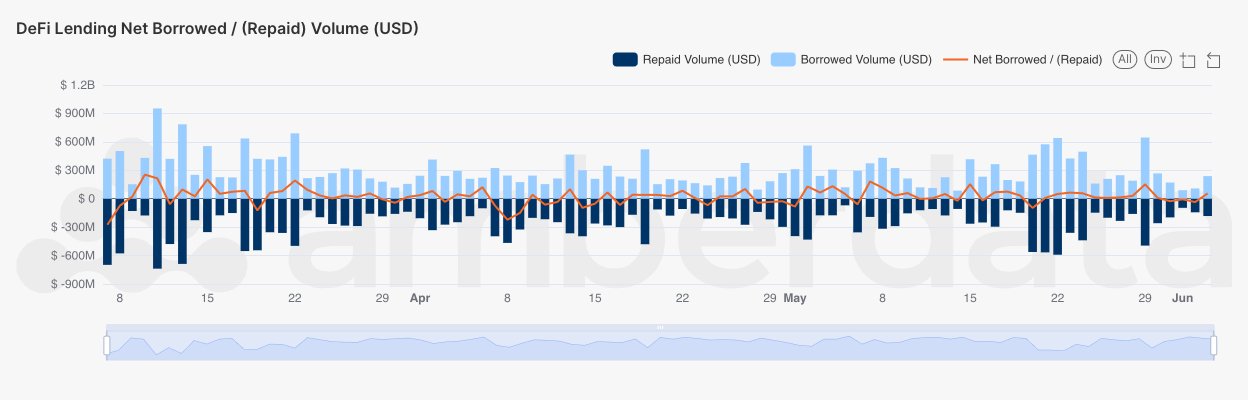Click the $ 600M y-axis label

point(75,142)
